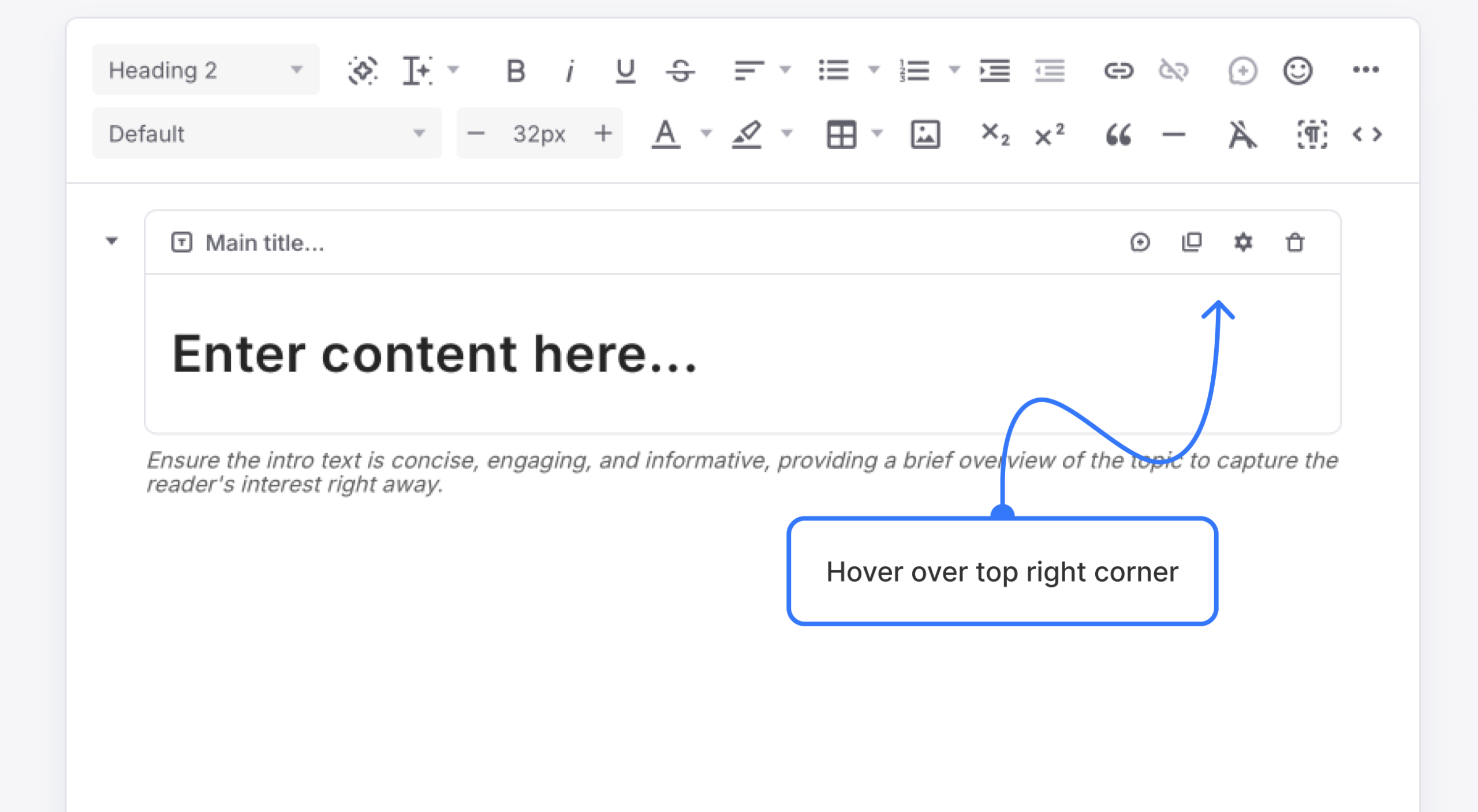Duplicate the content block
Screen dimensions: 1478x812
coord(1191,242)
